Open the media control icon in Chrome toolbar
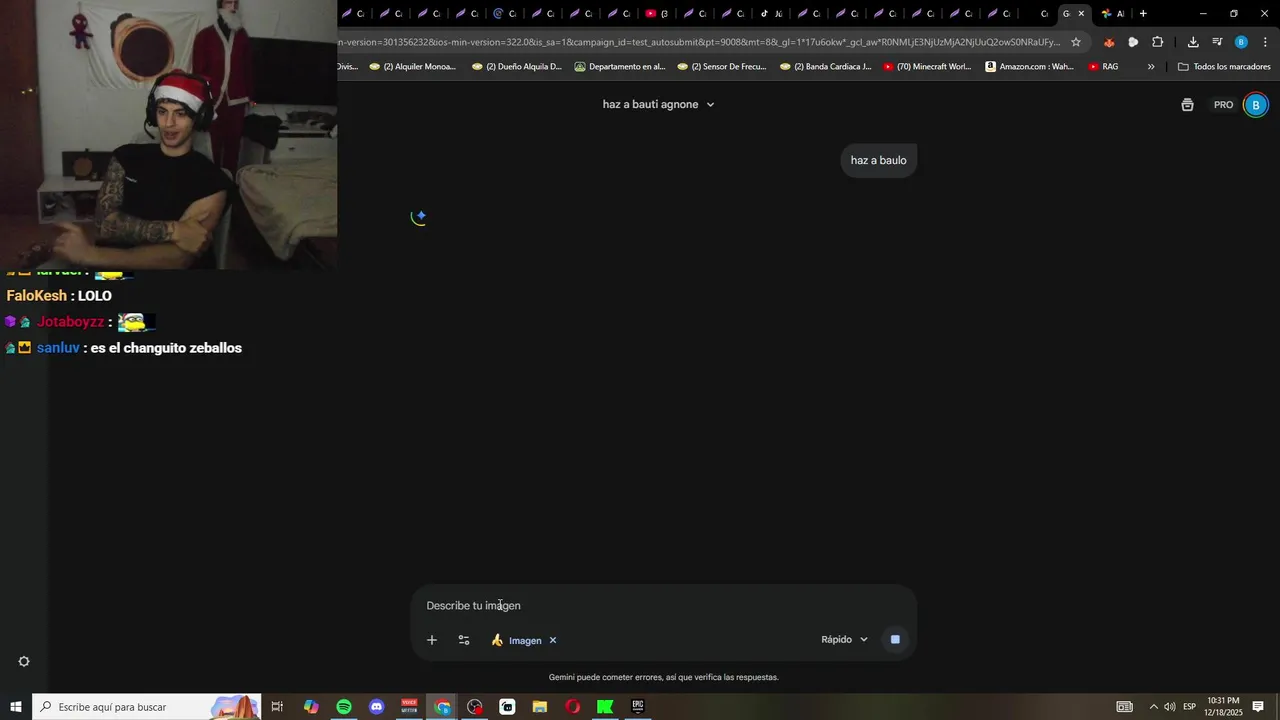The image size is (1280, 720). pos(1217,42)
